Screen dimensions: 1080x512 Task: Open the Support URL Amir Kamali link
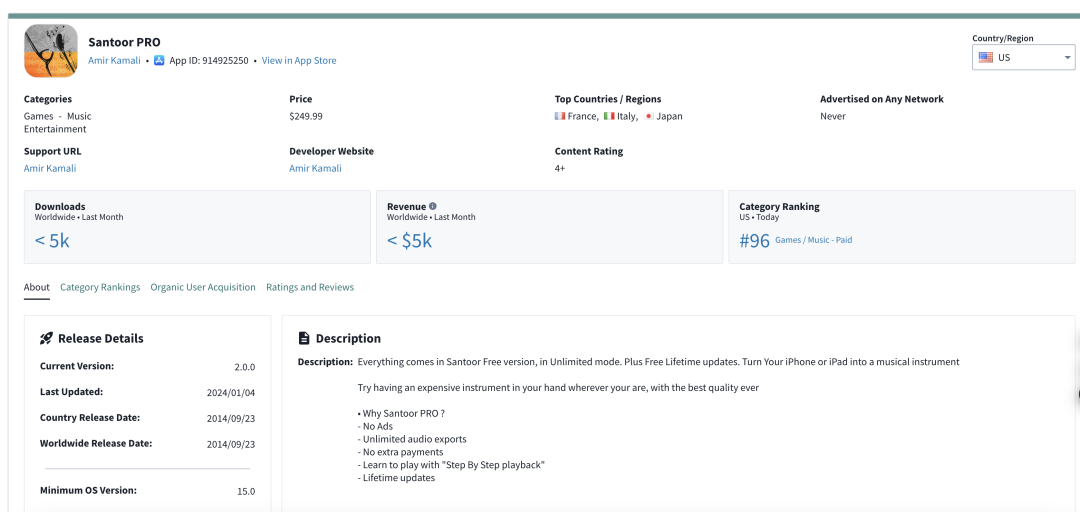point(50,168)
